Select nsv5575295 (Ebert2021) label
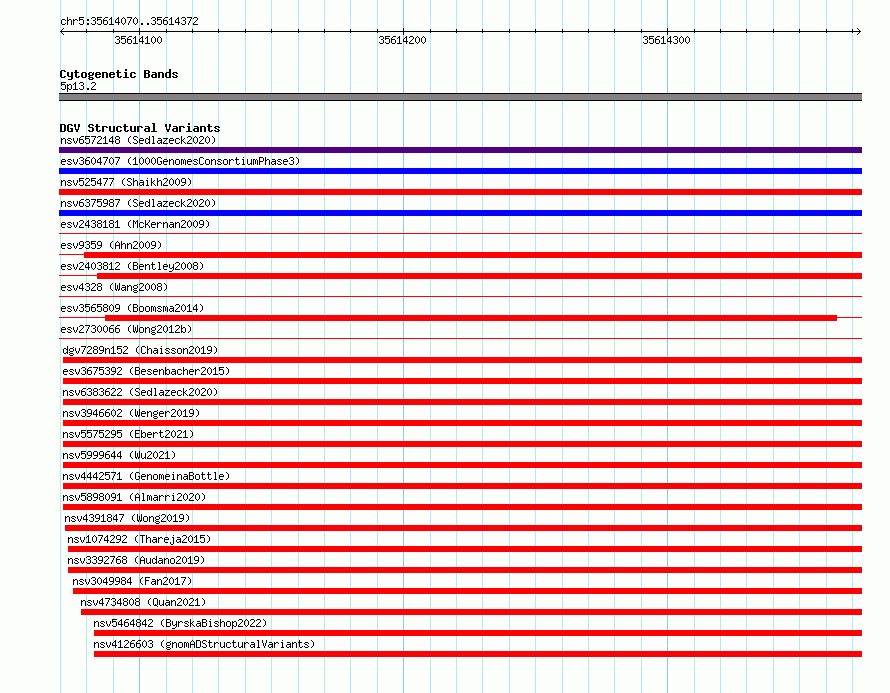 coord(128,434)
